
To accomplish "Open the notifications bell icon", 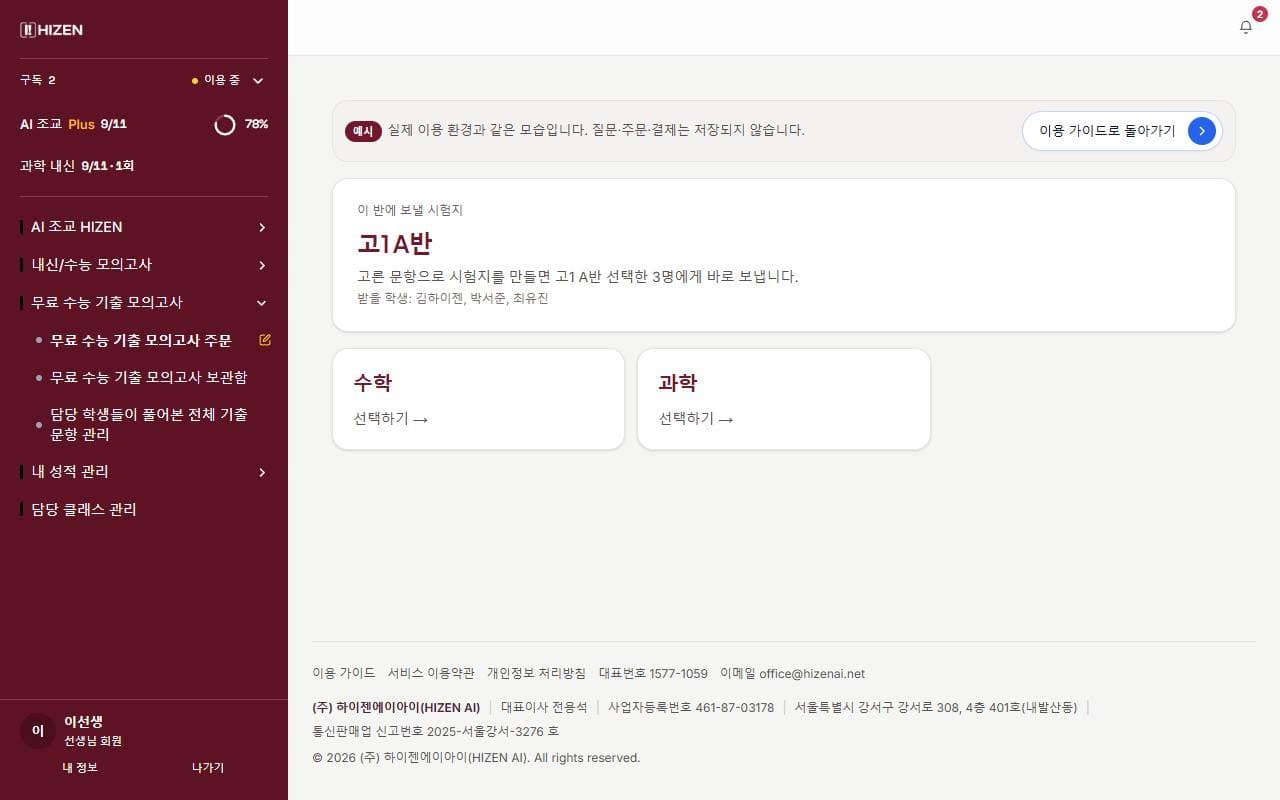I will (1246, 27).
